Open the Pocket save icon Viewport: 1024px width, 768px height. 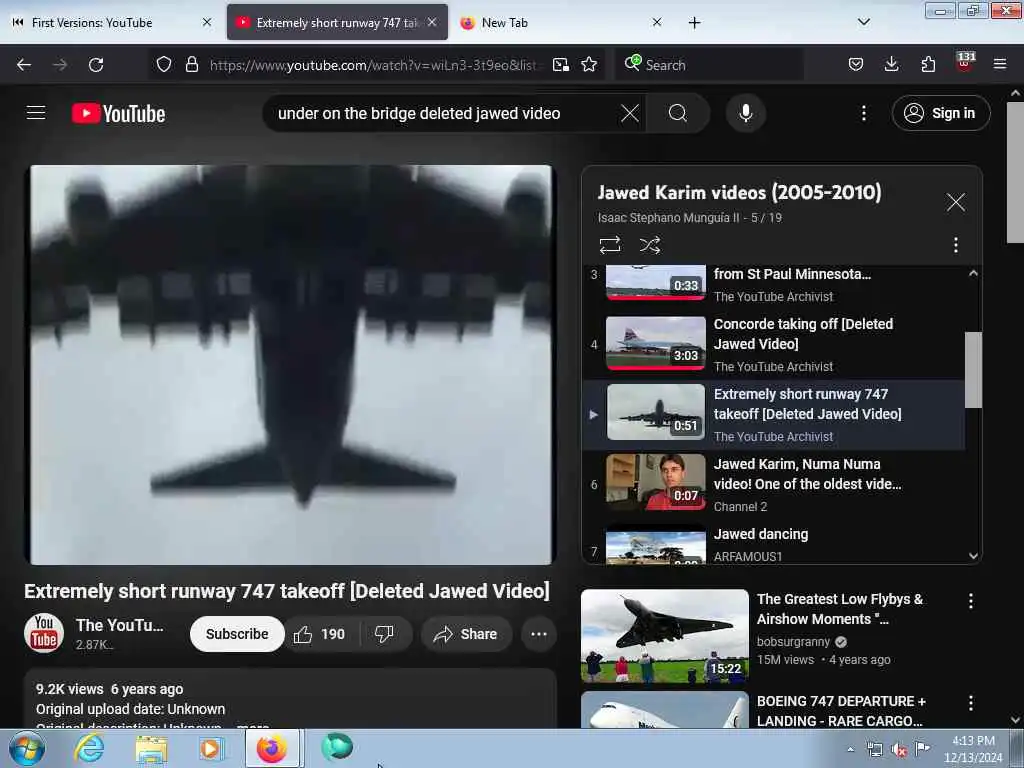click(856, 65)
